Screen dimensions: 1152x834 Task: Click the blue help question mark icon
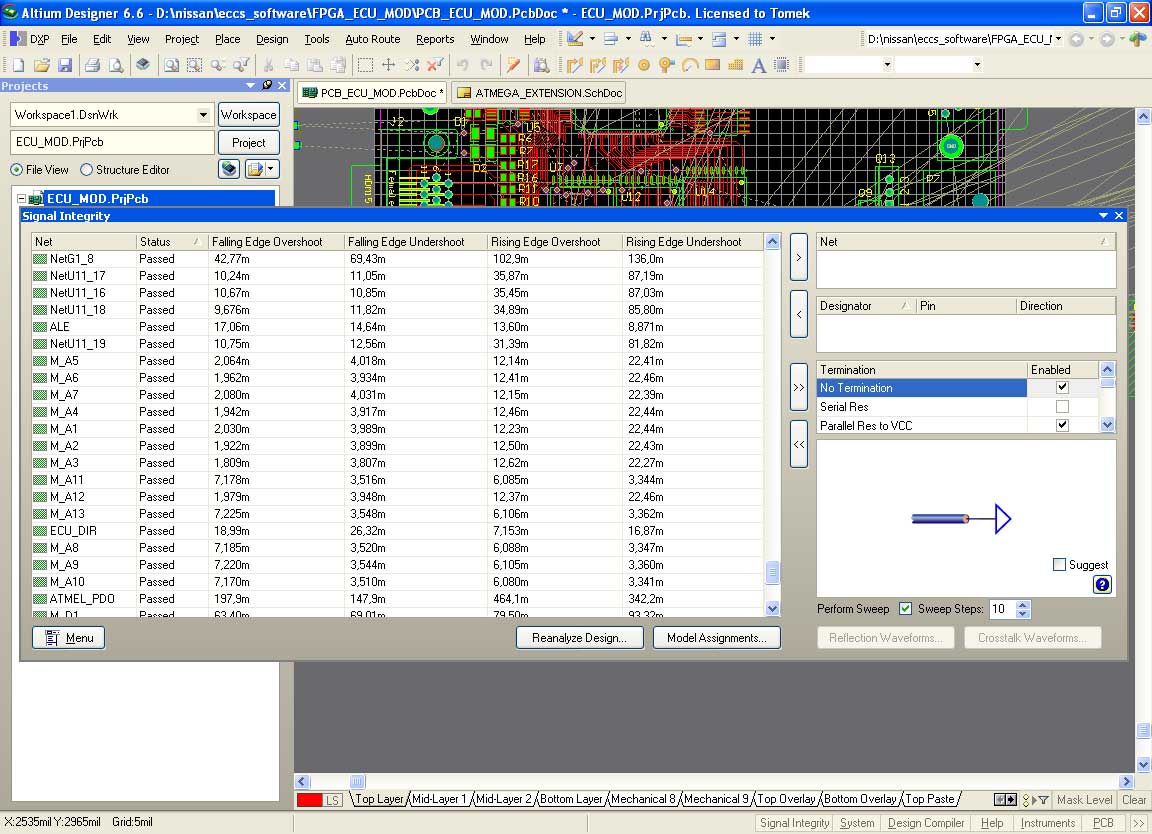(1102, 585)
